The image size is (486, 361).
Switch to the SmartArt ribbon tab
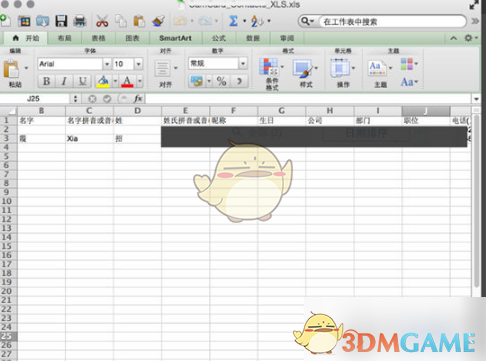click(175, 38)
